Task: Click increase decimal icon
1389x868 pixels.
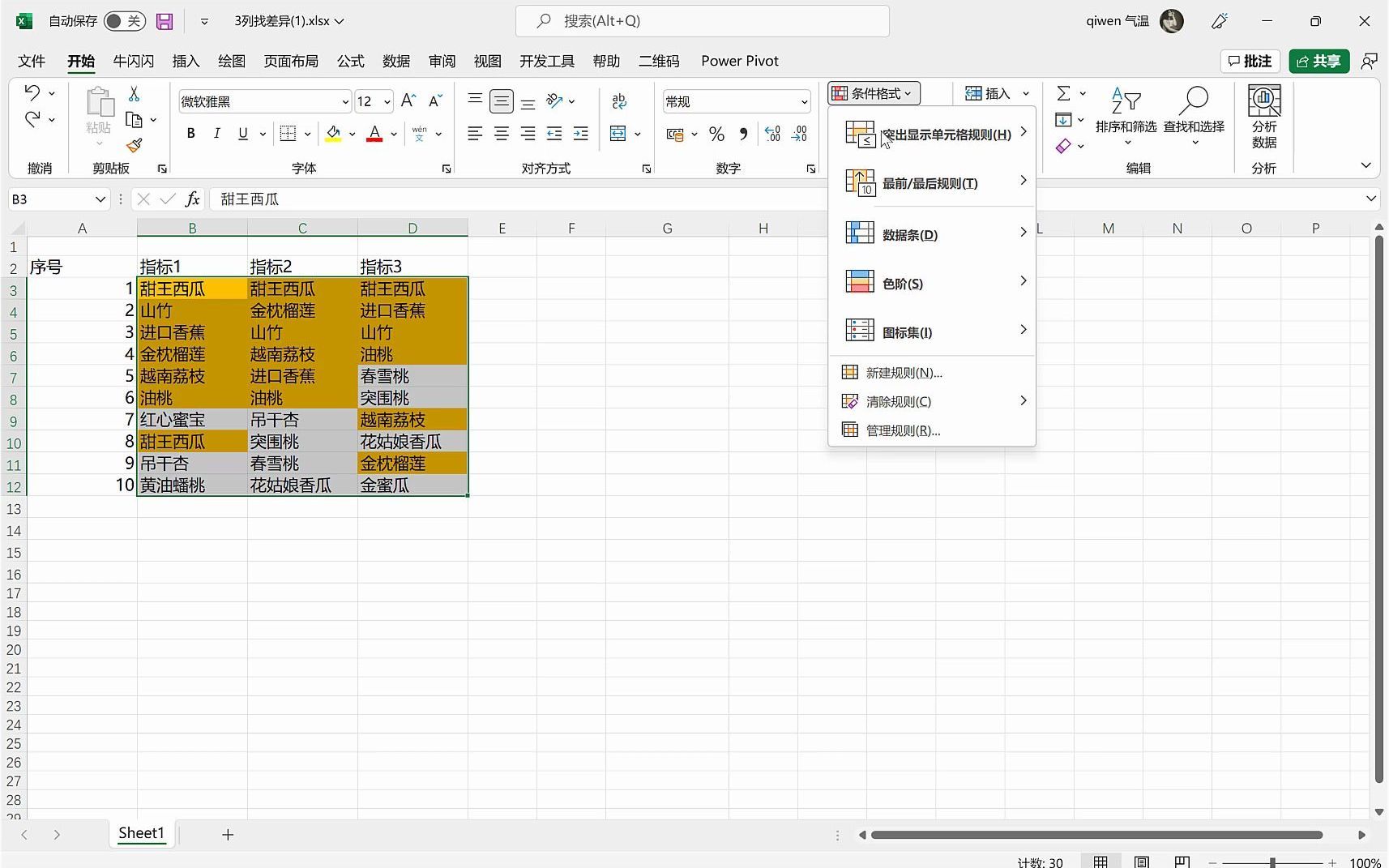Action: 772,134
